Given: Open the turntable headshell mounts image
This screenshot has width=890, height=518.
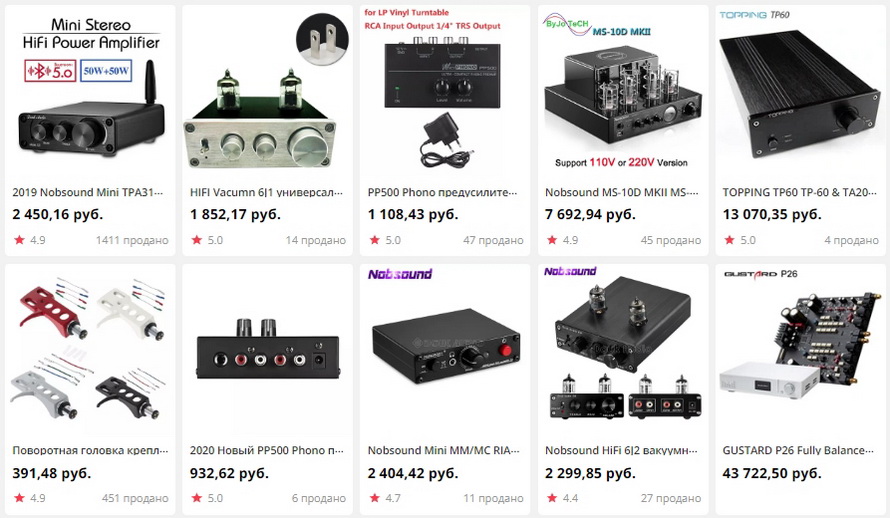Looking at the screenshot, I should (90, 349).
